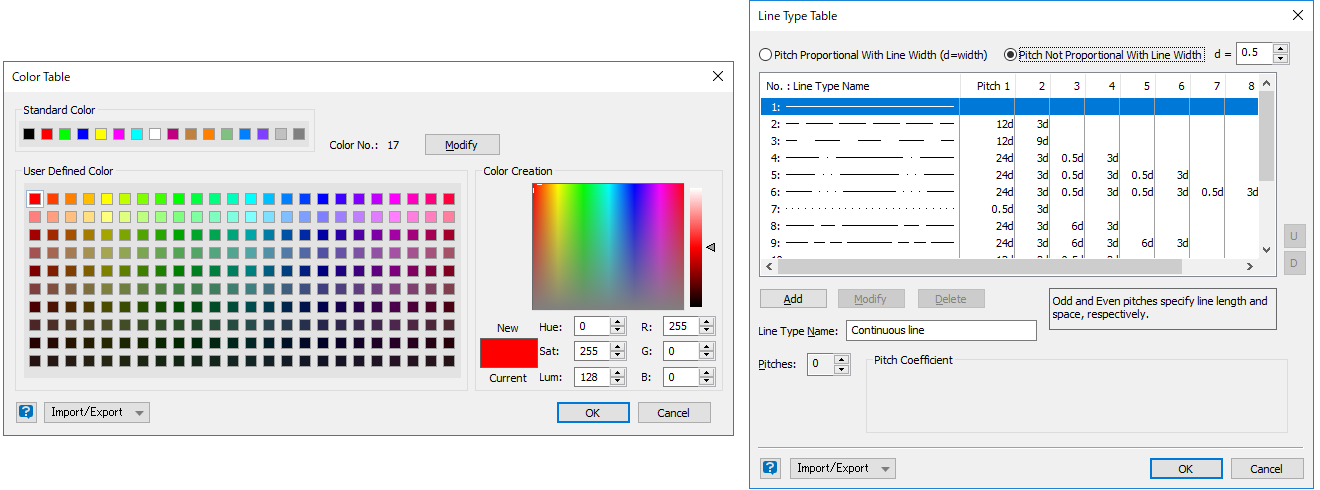
Task: Click the help icon in Line Type Table
Action: tap(770, 468)
